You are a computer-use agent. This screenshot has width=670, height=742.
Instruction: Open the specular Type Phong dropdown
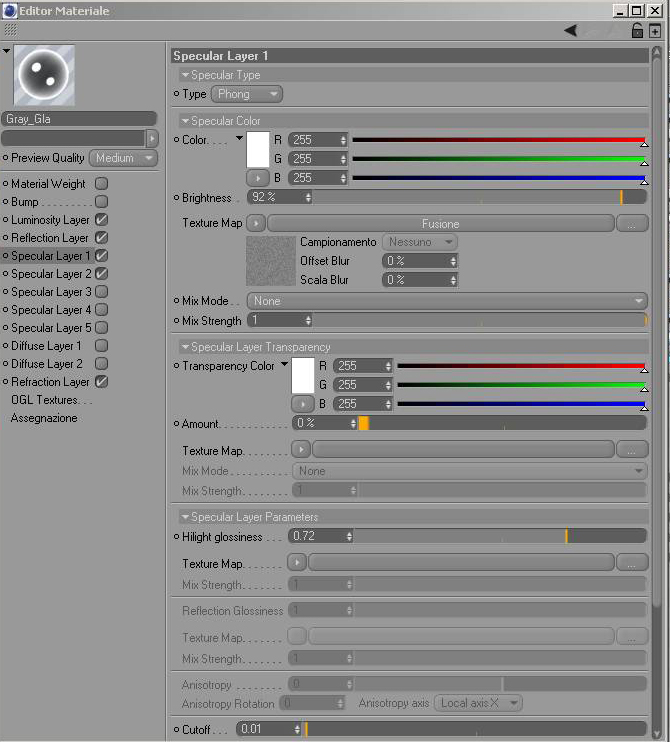point(247,94)
